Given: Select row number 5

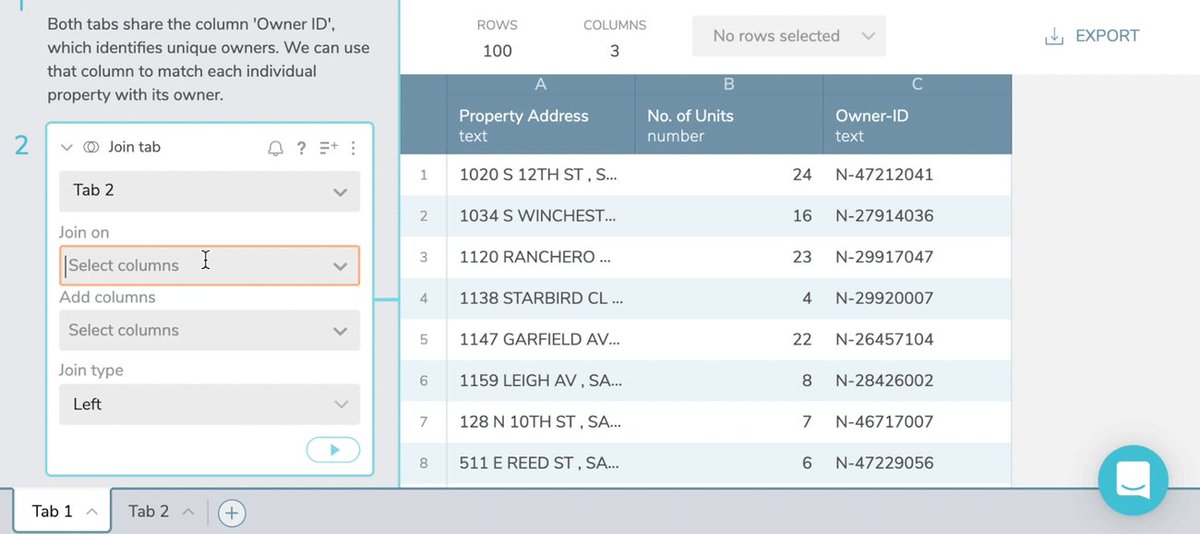Looking at the screenshot, I should (423, 339).
